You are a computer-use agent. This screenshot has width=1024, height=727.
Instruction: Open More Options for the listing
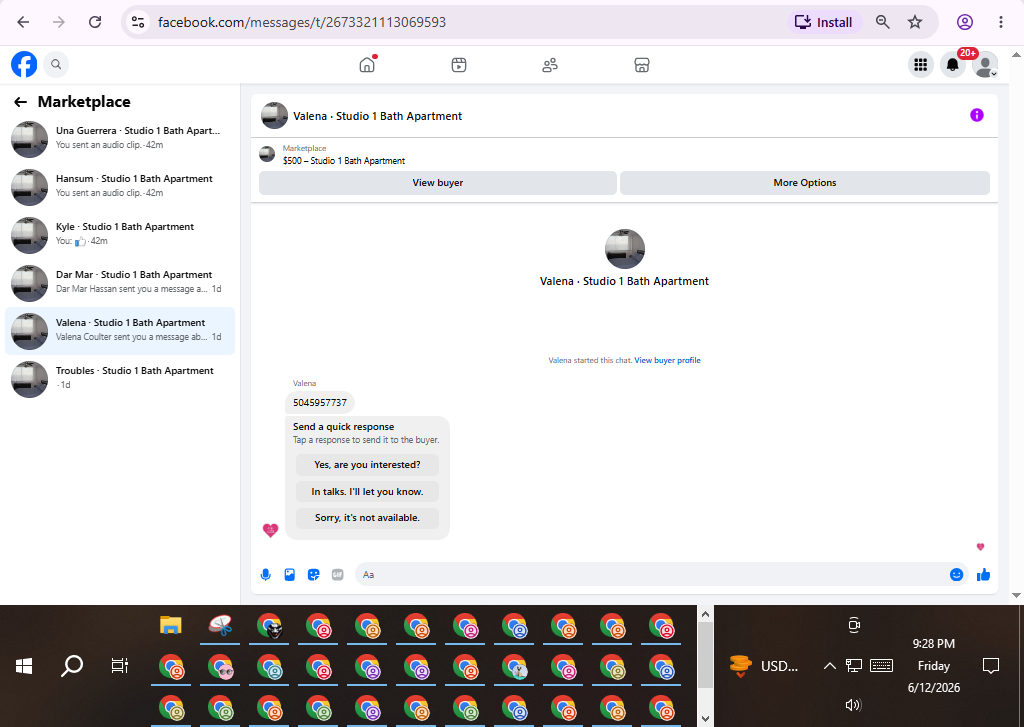(x=805, y=183)
